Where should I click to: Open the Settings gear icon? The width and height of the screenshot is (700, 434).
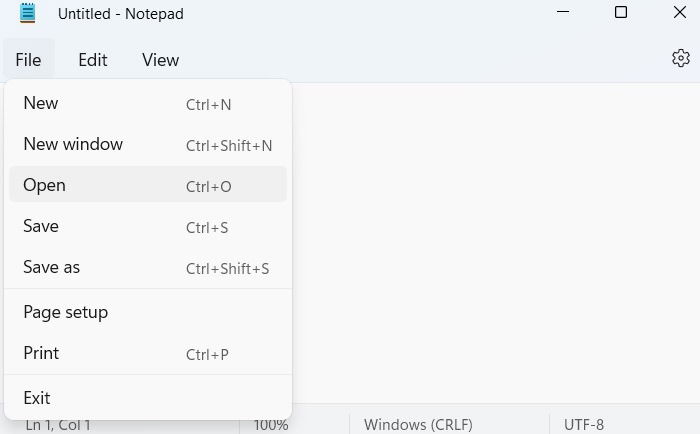[x=681, y=59]
